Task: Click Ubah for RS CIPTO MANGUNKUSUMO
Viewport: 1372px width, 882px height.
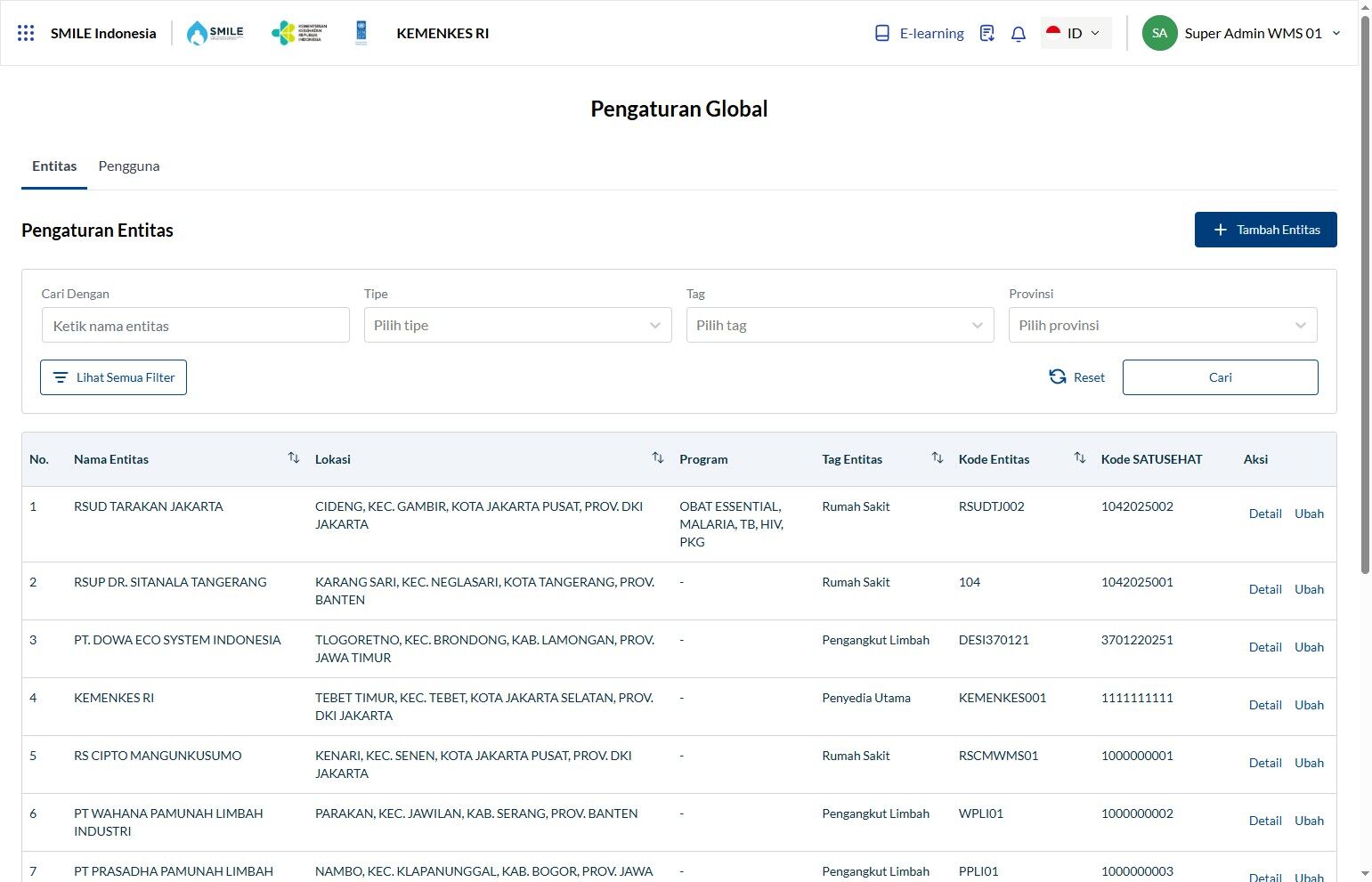Action: (x=1309, y=763)
